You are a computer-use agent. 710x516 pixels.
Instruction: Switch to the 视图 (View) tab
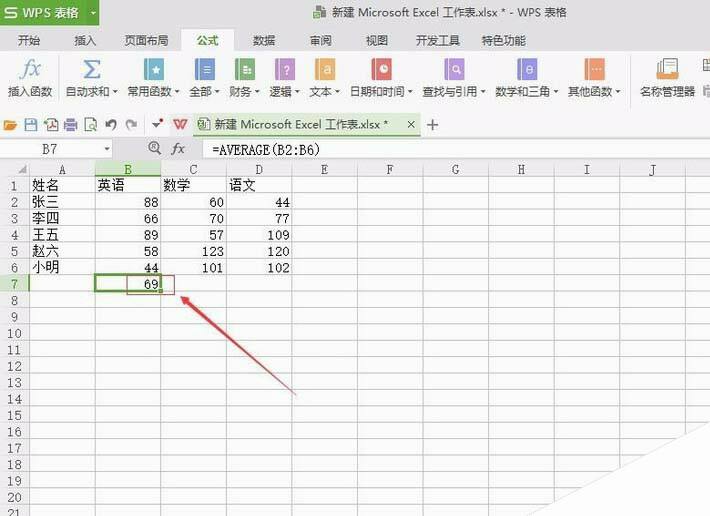click(377, 41)
